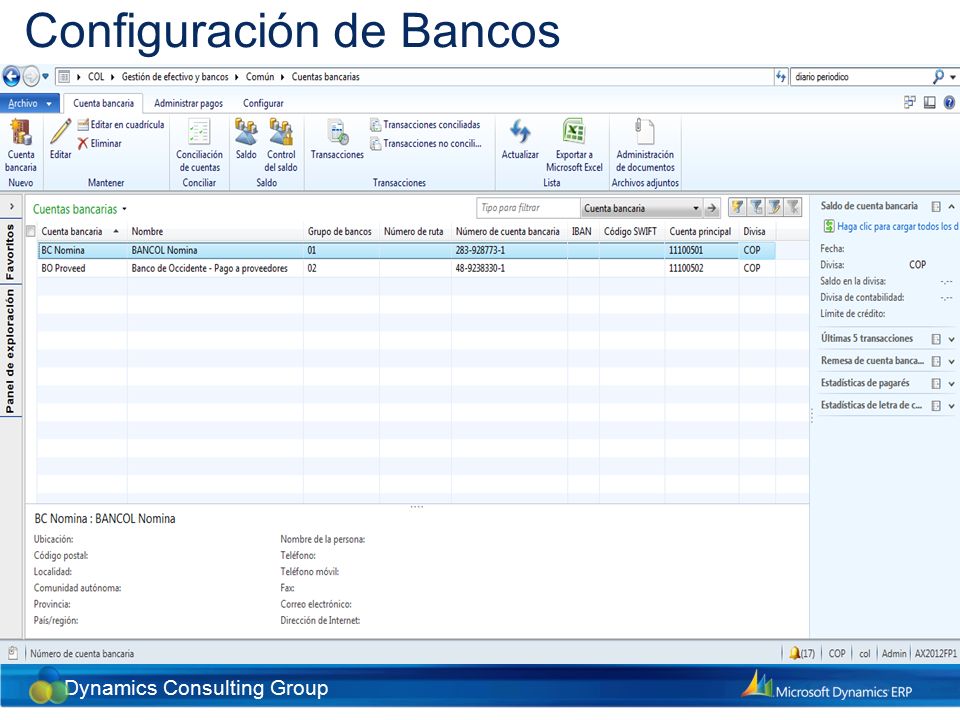
Task: Select the BO Proveed row
Action: click(407, 268)
